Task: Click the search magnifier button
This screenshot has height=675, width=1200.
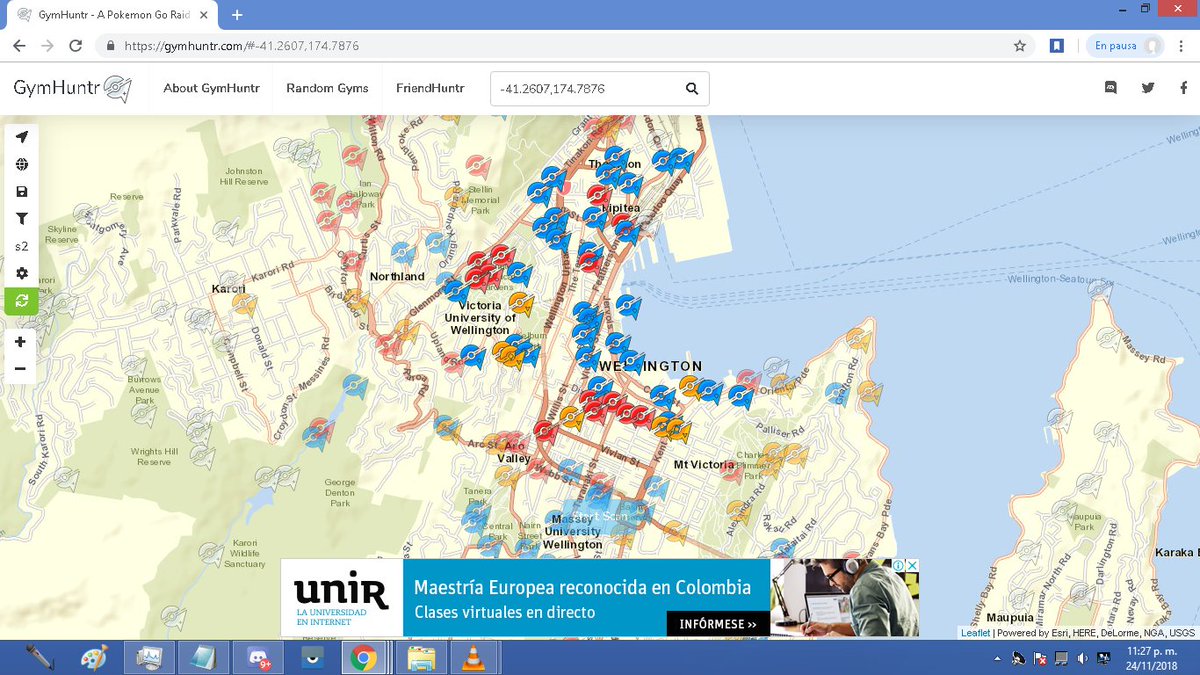Action: click(692, 88)
